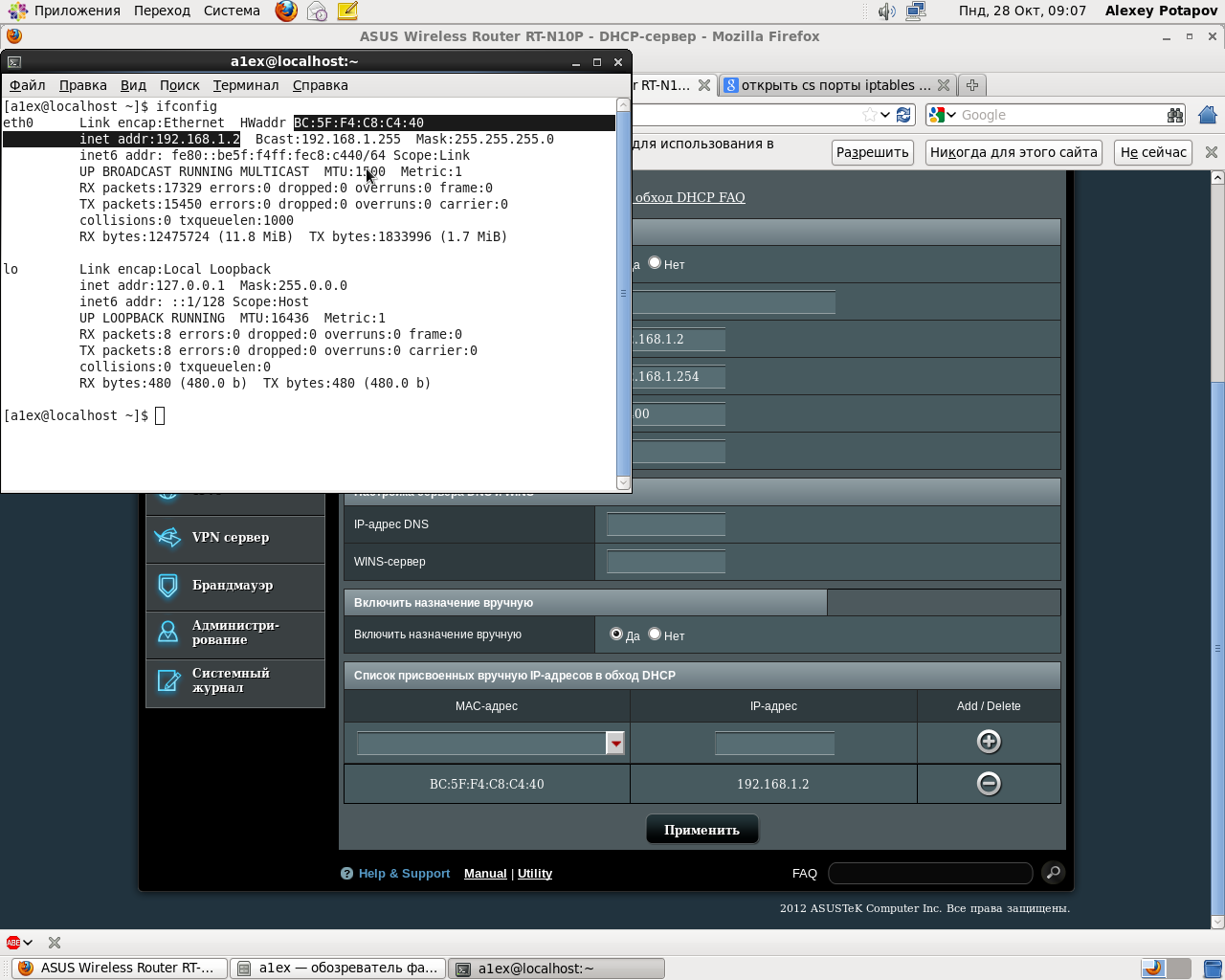Select Да for Включить назначение вручную
The height and width of the screenshot is (980, 1225).
click(x=616, y=634)
